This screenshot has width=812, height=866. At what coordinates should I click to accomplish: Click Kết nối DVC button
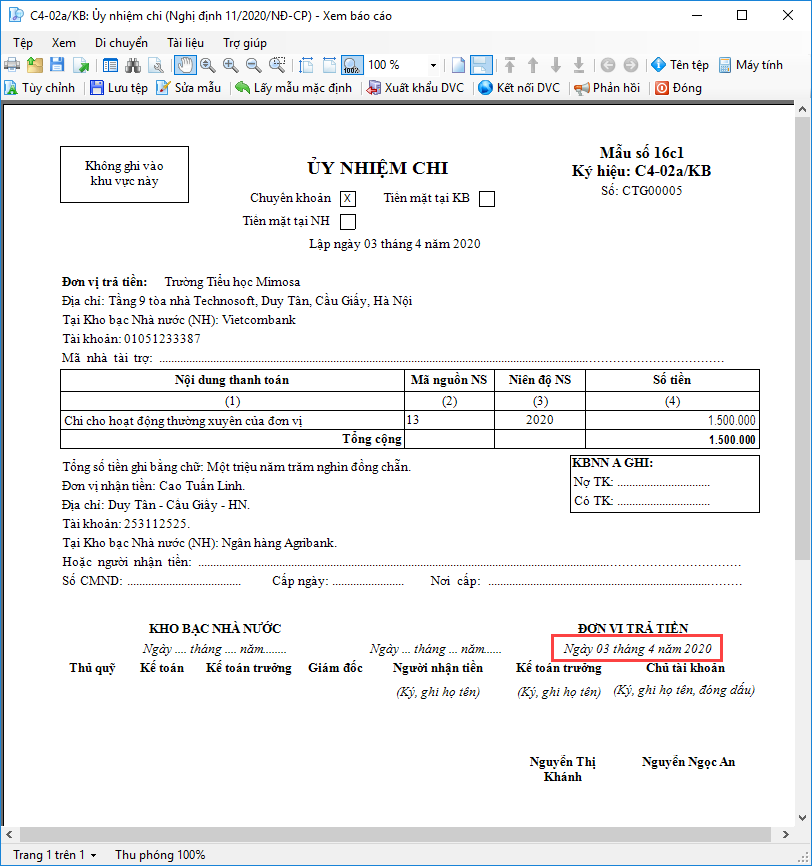point(519,88)
